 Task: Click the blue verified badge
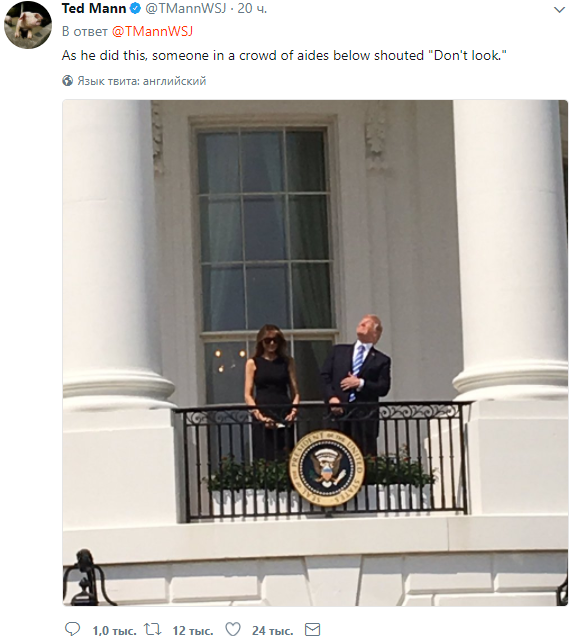point(135,8)
